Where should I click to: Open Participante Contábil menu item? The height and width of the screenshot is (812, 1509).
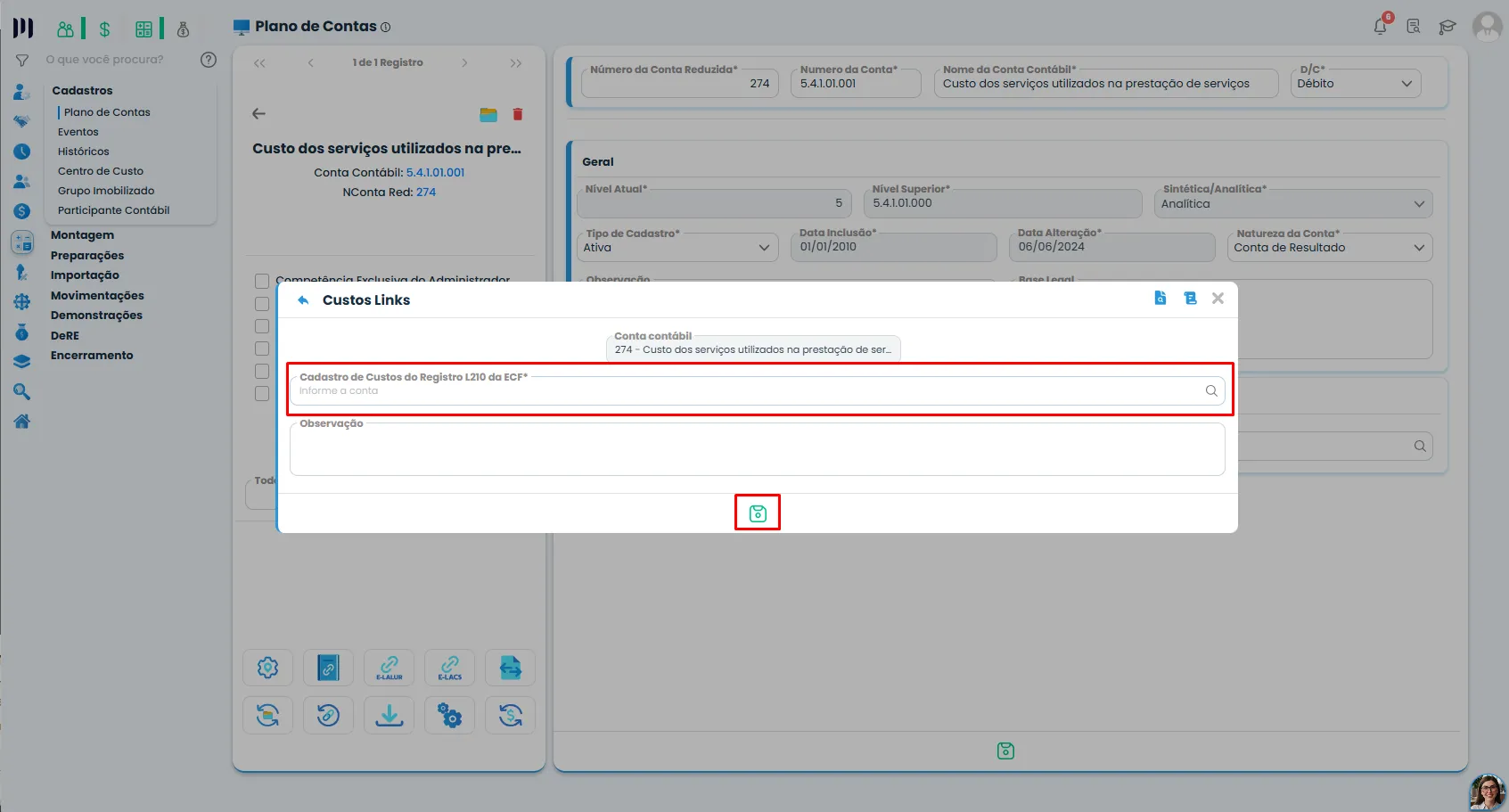(113, 210)
